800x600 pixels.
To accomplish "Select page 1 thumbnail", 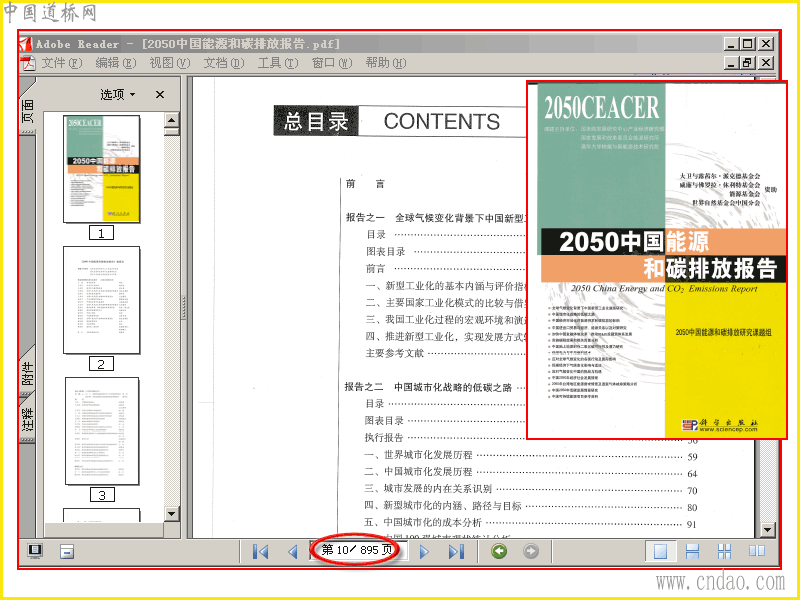I will coord(102,169).
